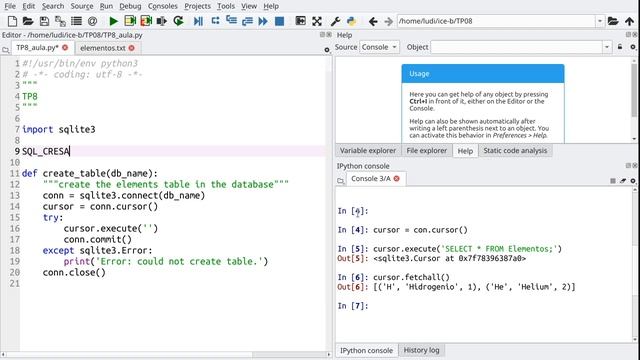640x360 pixels.
Task: Switch to the File explorer tab
Action: pyautogui.click(x=427, y=151)
